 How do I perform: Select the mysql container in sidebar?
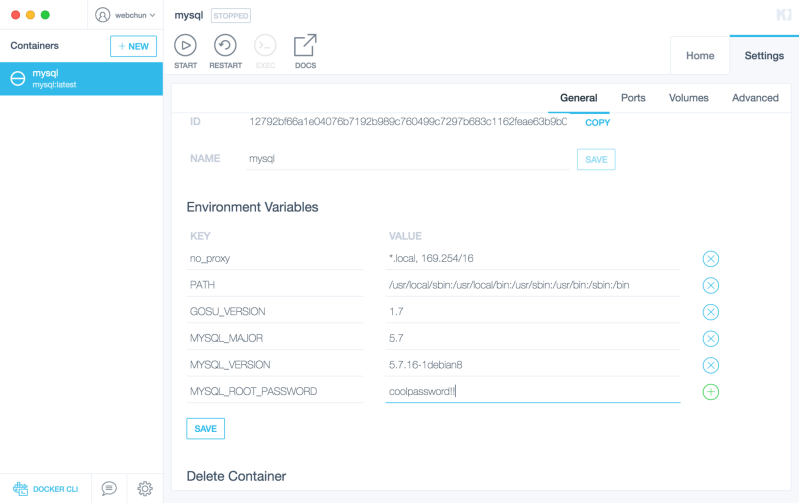82,78
